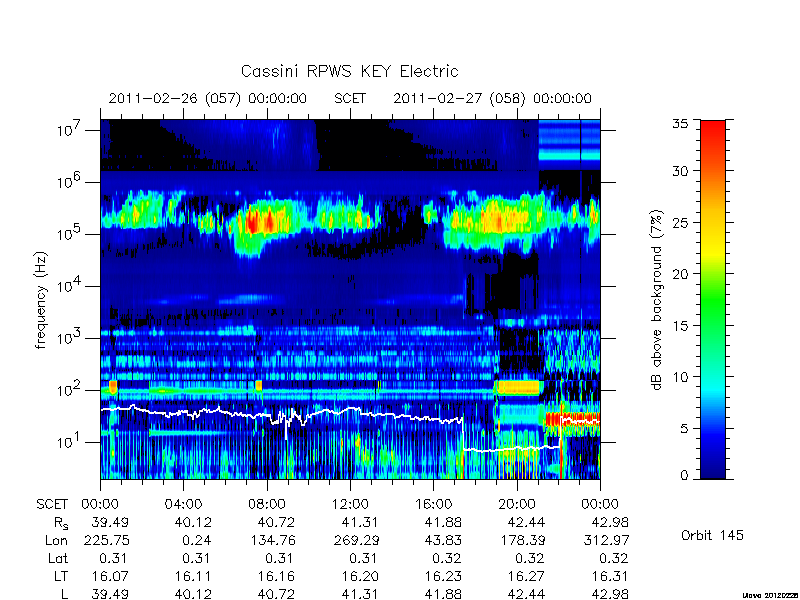Click the LT value '16.07'
Viewport: 800px width, 600px height.
(110, 577)
